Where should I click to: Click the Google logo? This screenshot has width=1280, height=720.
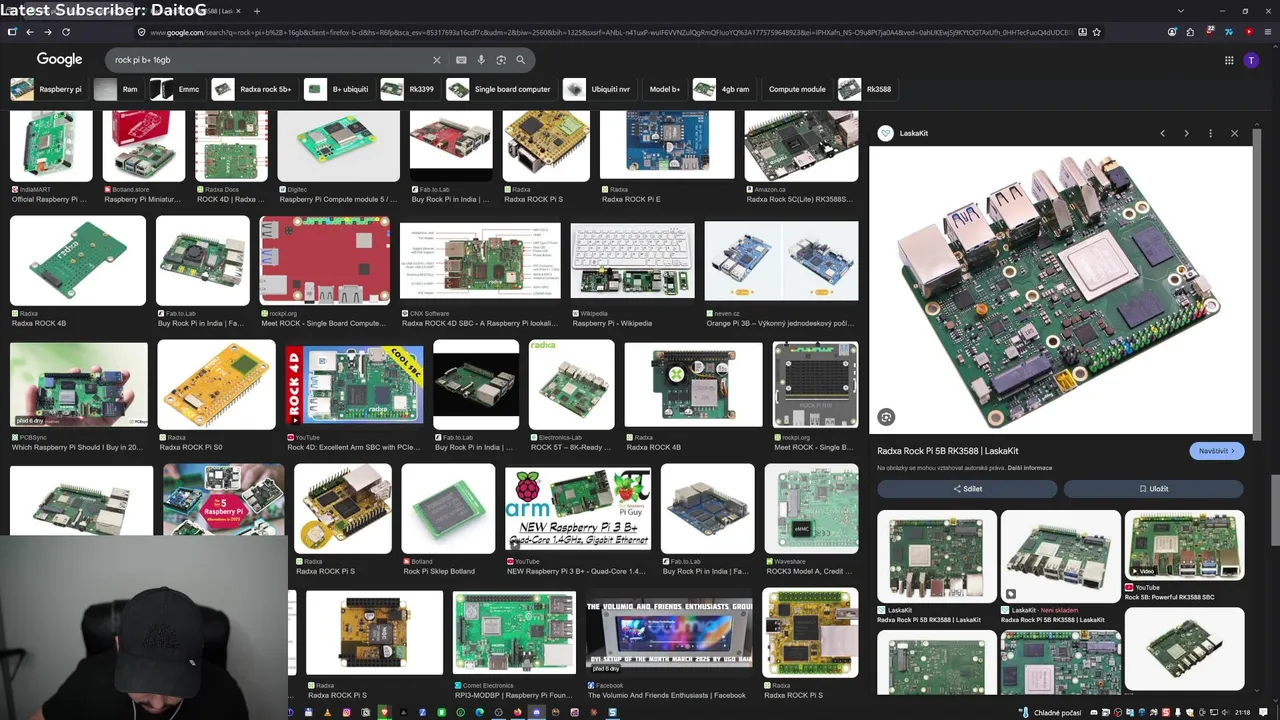(59, 60)
